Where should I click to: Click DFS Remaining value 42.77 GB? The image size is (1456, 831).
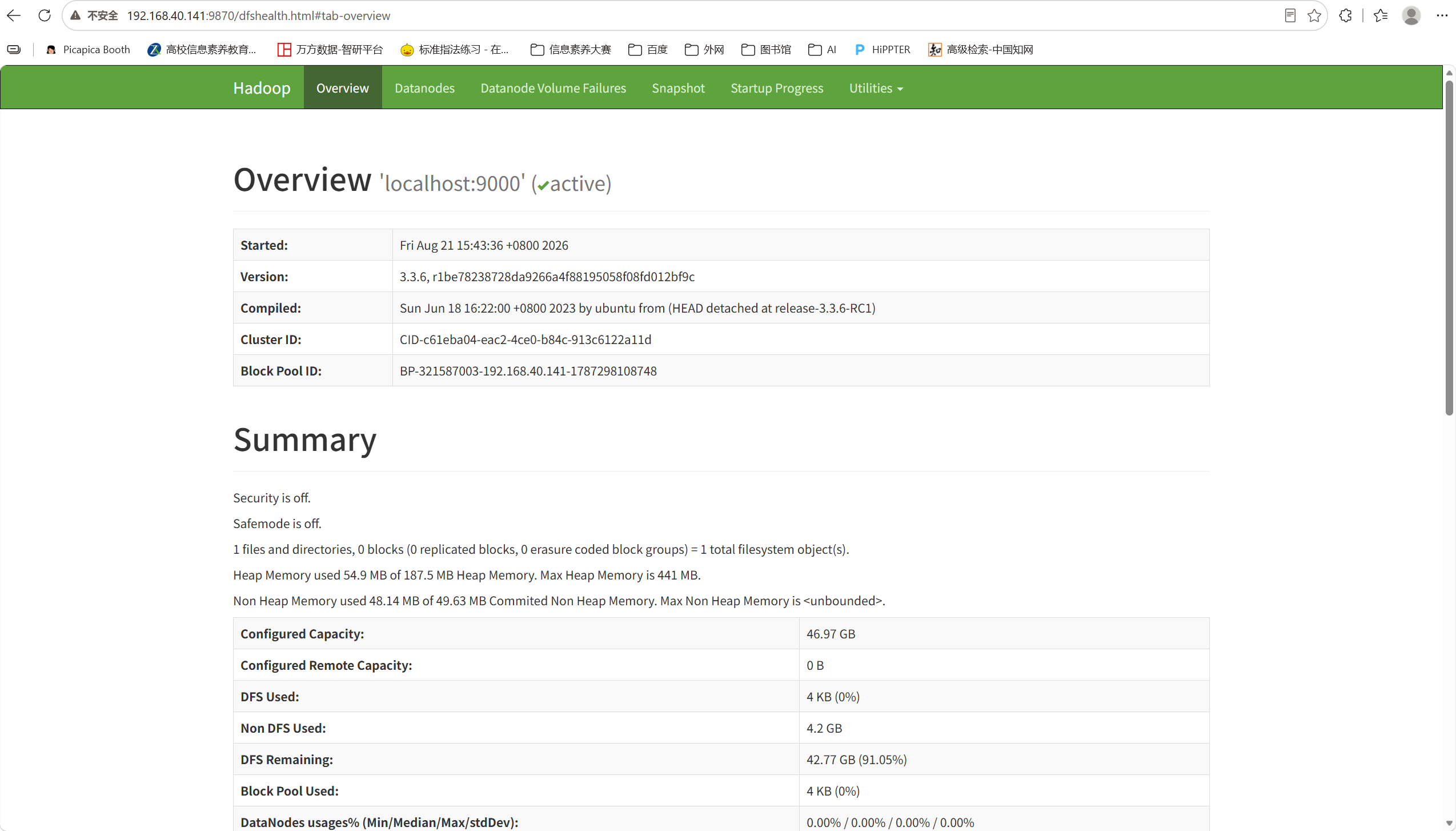(856, 760)
